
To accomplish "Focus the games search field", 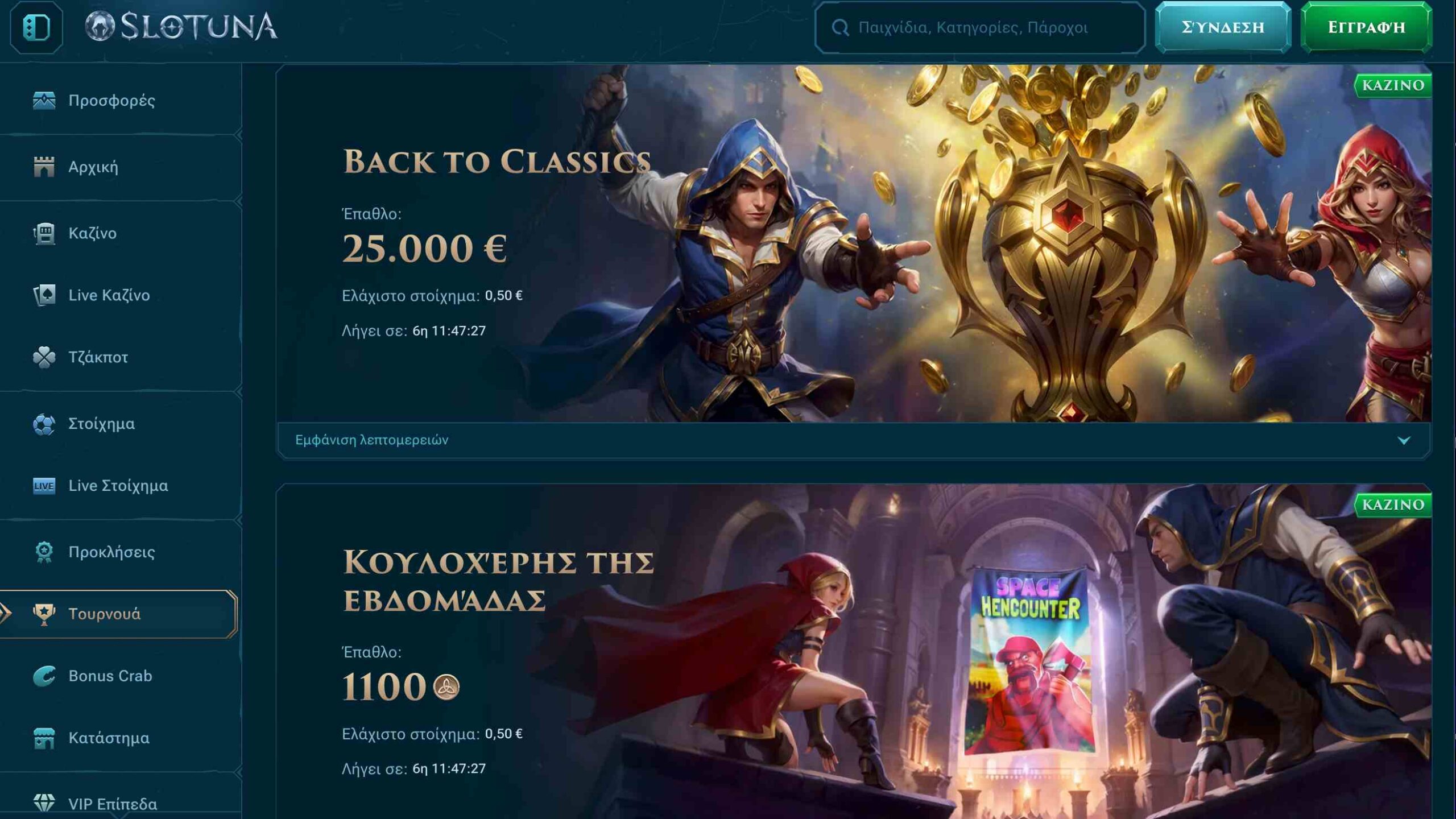I will [x=979, y=27].
